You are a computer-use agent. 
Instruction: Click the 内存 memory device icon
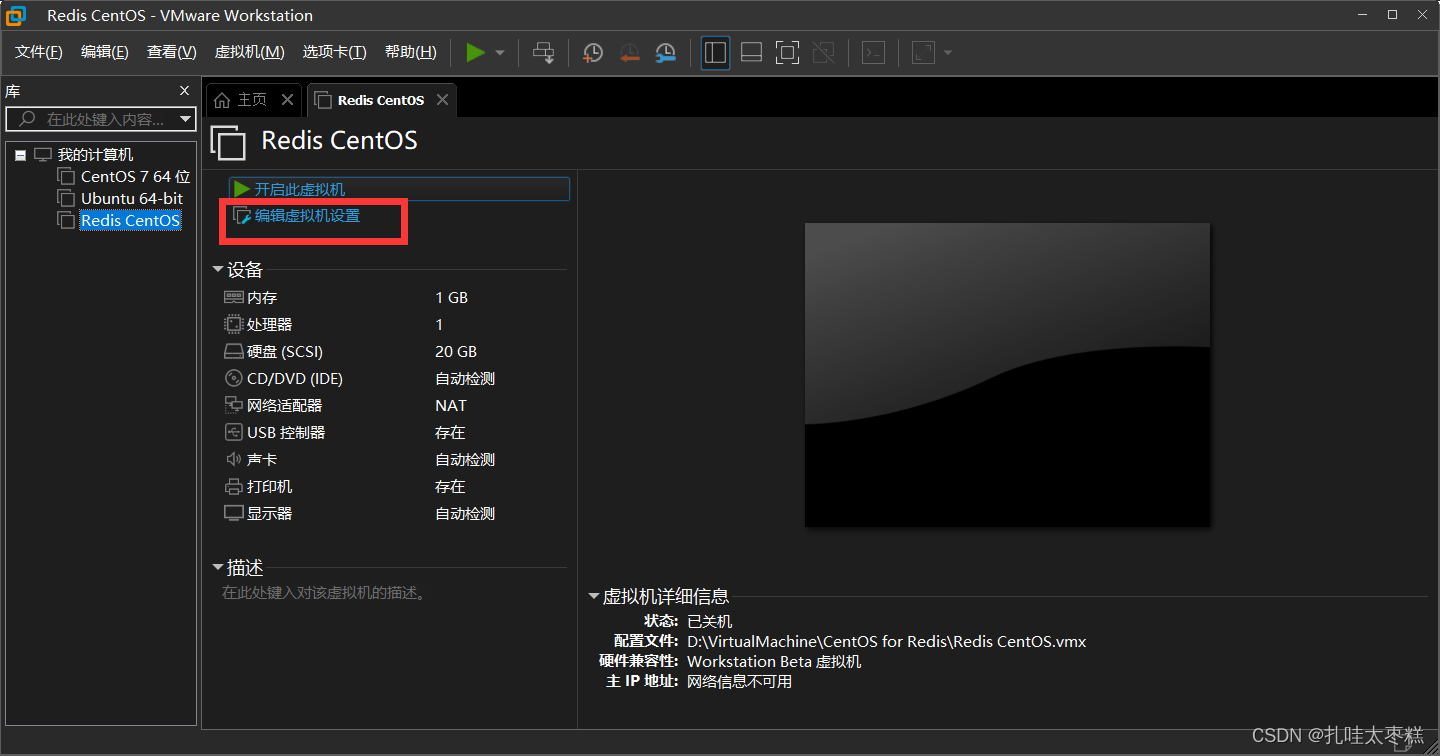click(234, 297)
